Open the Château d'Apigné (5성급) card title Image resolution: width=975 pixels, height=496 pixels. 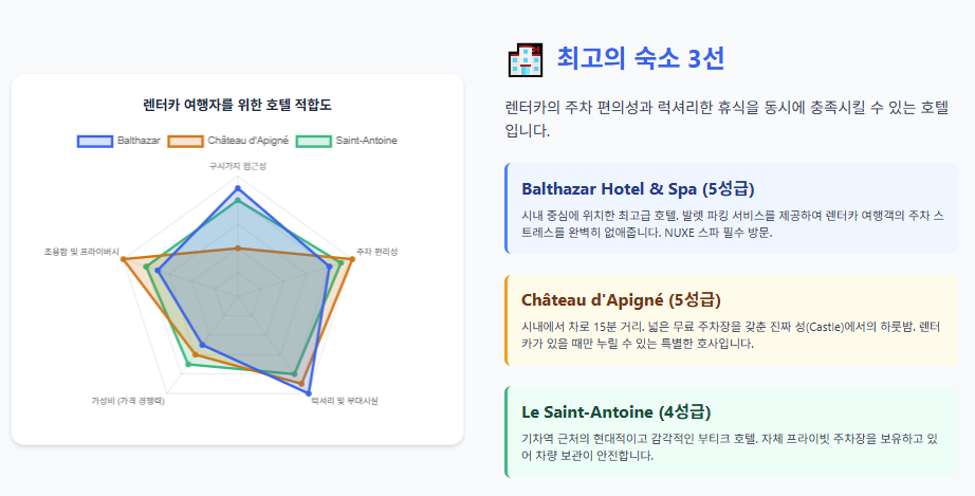(x=621, y=300)
